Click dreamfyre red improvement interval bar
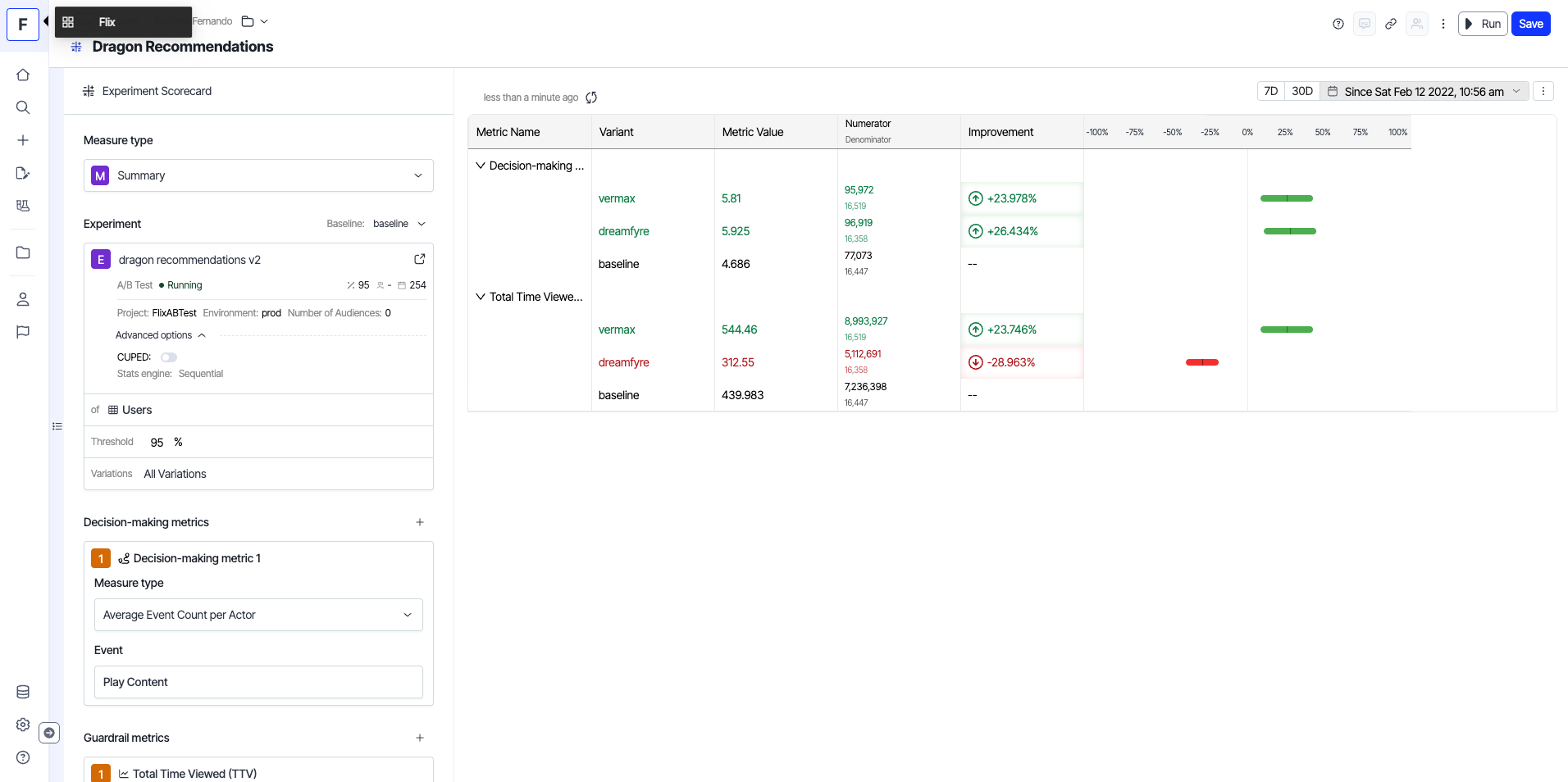Viewport: 1568px width, 782px height. point(1201,362)
